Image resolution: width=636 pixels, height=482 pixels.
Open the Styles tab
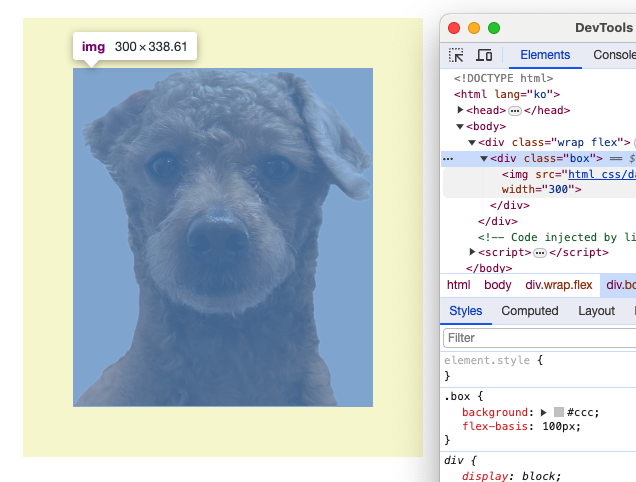point(466,311)
